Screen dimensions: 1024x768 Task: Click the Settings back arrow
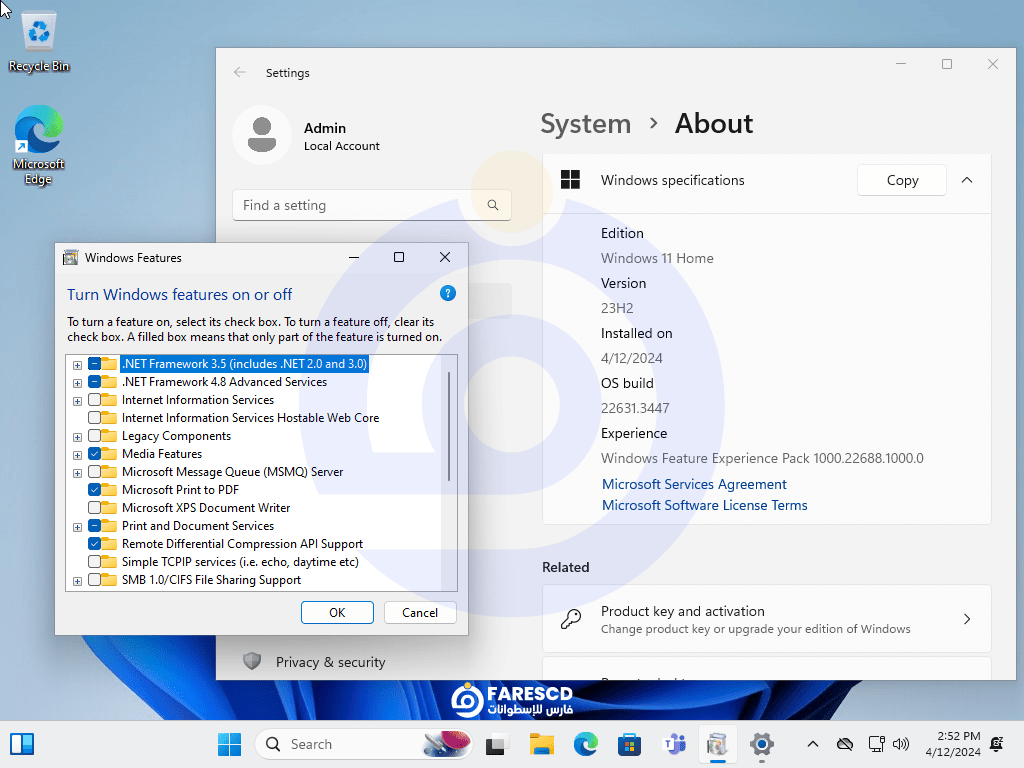(240, 72)
